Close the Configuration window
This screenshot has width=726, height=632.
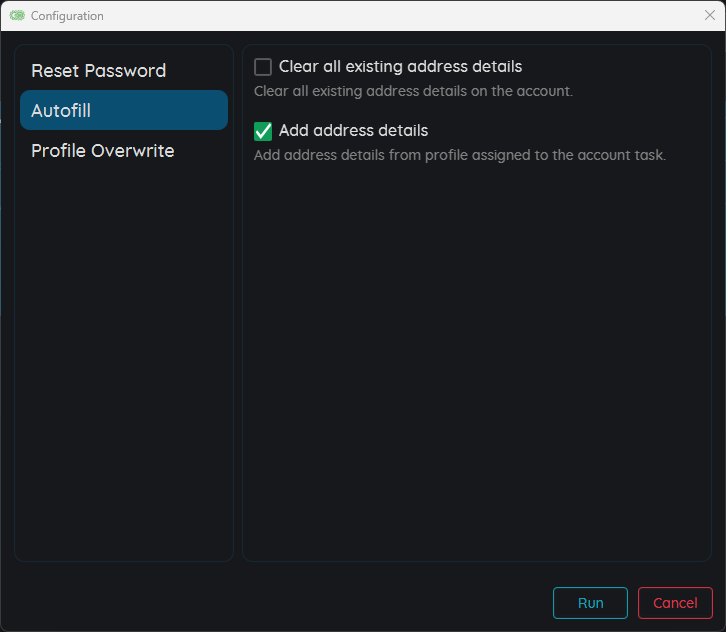[x=710, y=15]
